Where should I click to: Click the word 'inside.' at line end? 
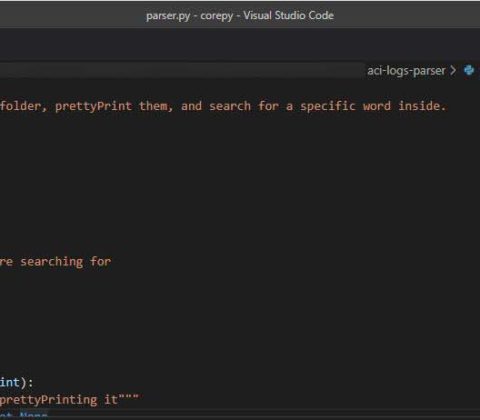pos(422,106)
